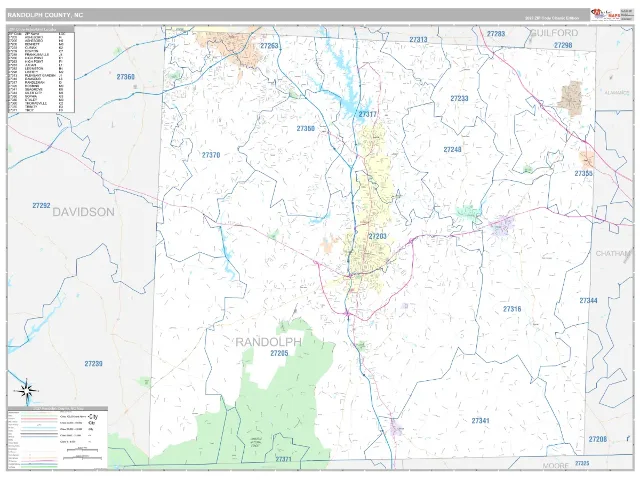Select ZIP code label 27292
This screenshot has width=640, height=480.
point(41,206)
